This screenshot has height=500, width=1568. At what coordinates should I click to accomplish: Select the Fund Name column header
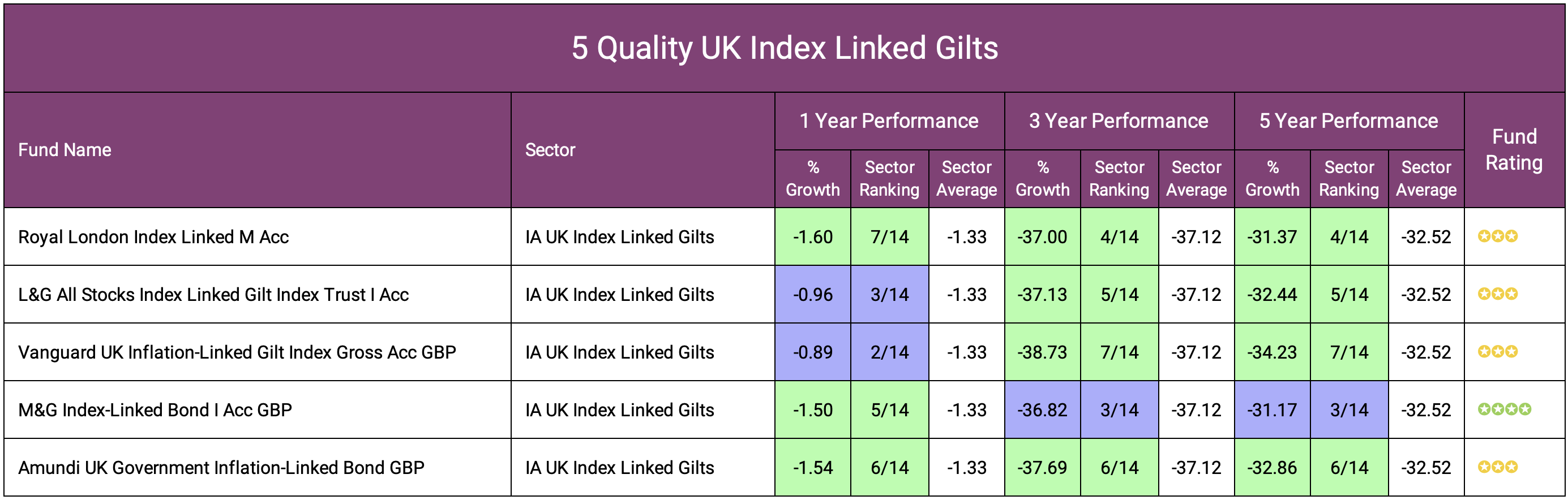(x=65, y=150)
